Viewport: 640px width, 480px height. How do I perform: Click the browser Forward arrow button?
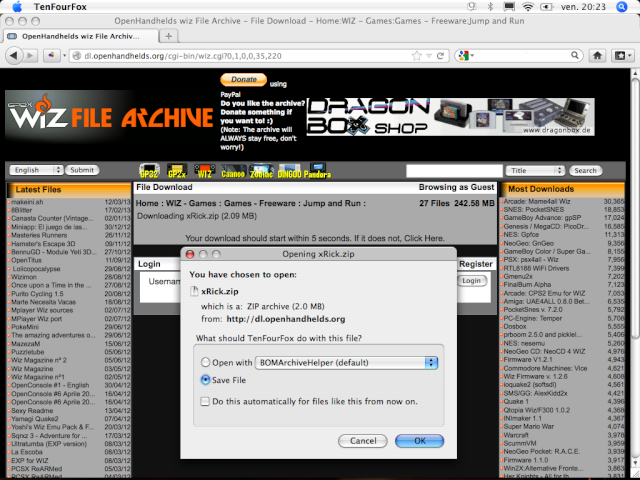30,56
